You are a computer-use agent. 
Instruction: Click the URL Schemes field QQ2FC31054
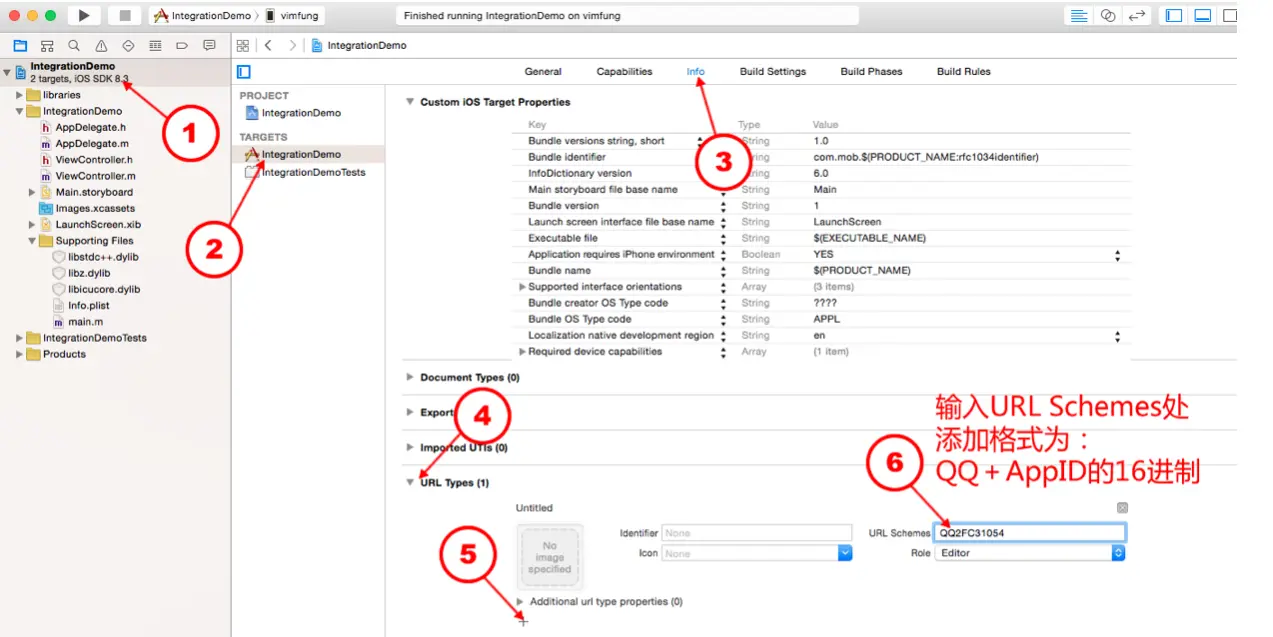tap(1030, 533)
